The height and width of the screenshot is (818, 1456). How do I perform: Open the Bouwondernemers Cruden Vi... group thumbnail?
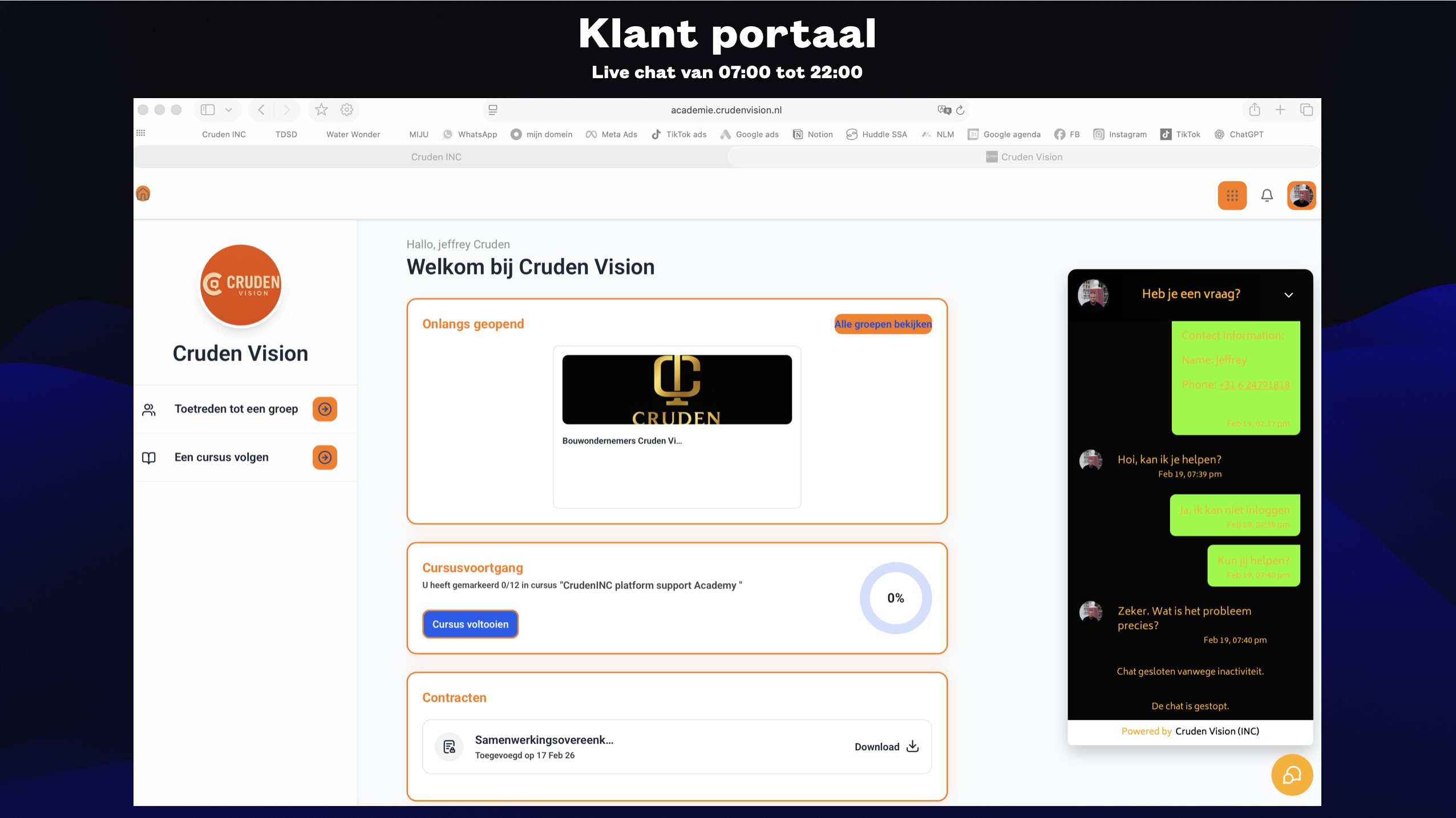tap(677, 390)
